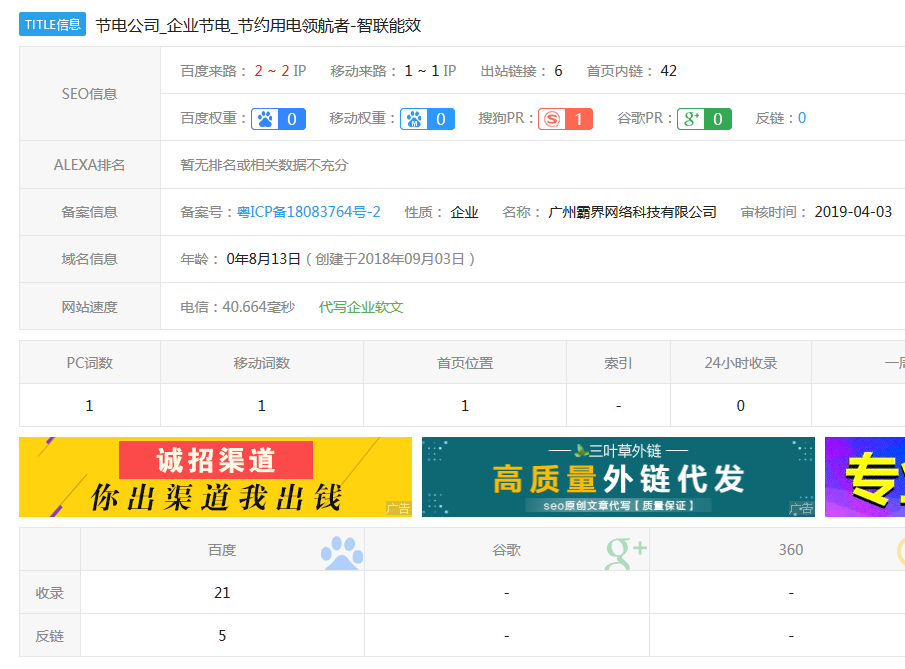This screenshot has height=669, width=905.
Task: Click the 域名信息 row label
Action: point(89,259)
